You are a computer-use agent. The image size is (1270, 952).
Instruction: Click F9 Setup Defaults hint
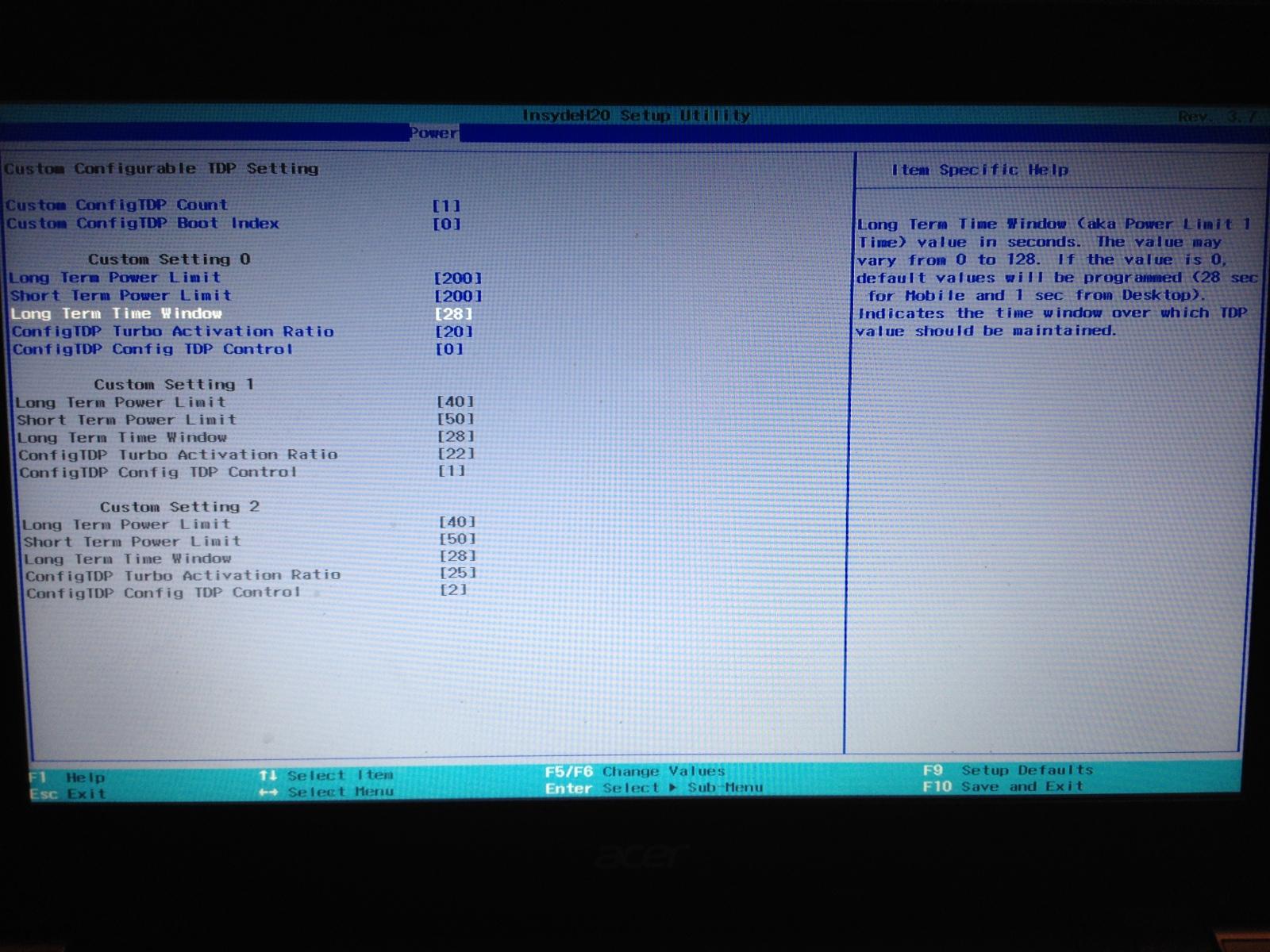pos(1008,770)
